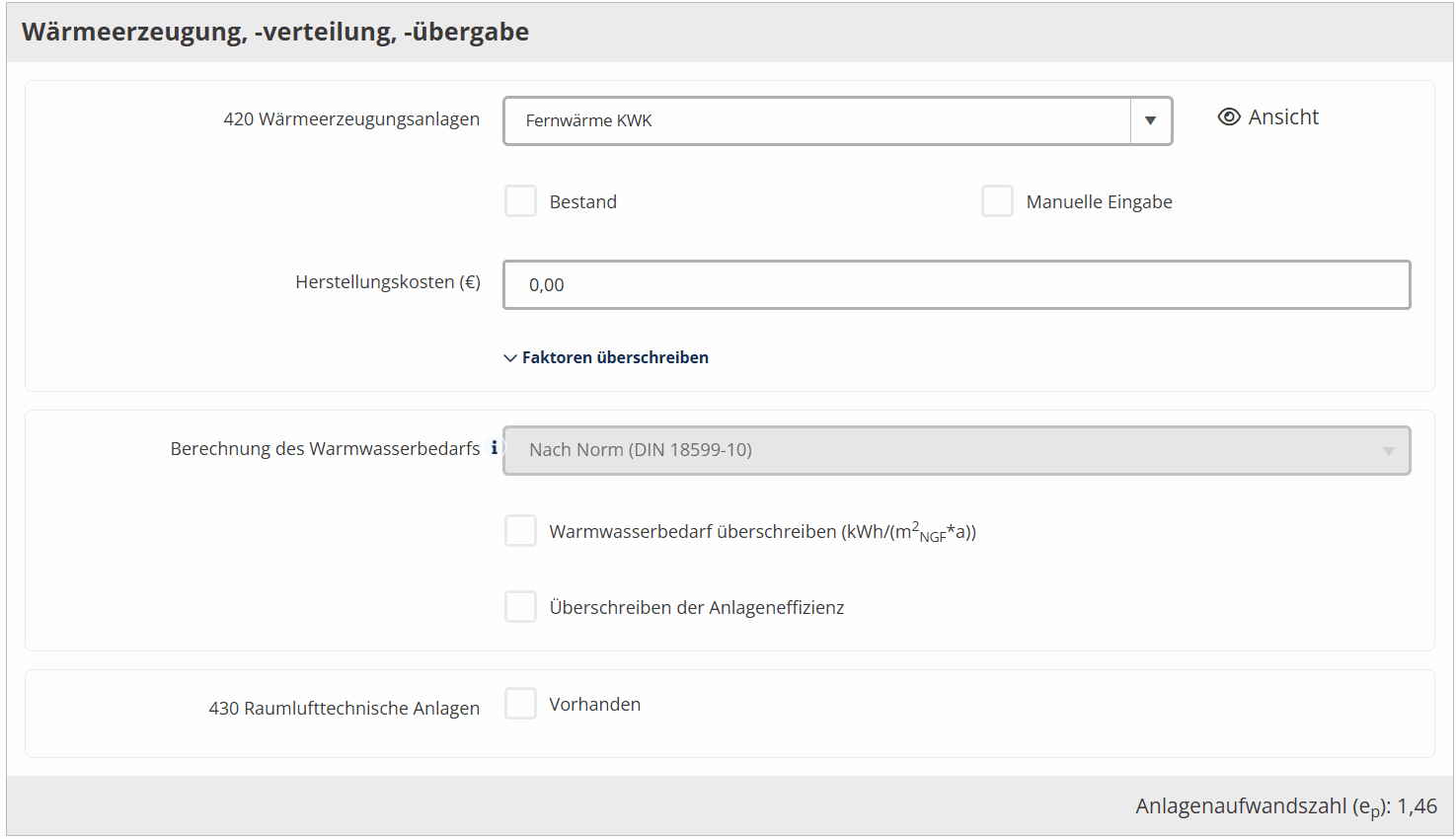The width and height of the screenshot is (1456, 839).
Task: Click the arrow button of Fernwärme KWK combo box
Action: tap(1150, 120)
